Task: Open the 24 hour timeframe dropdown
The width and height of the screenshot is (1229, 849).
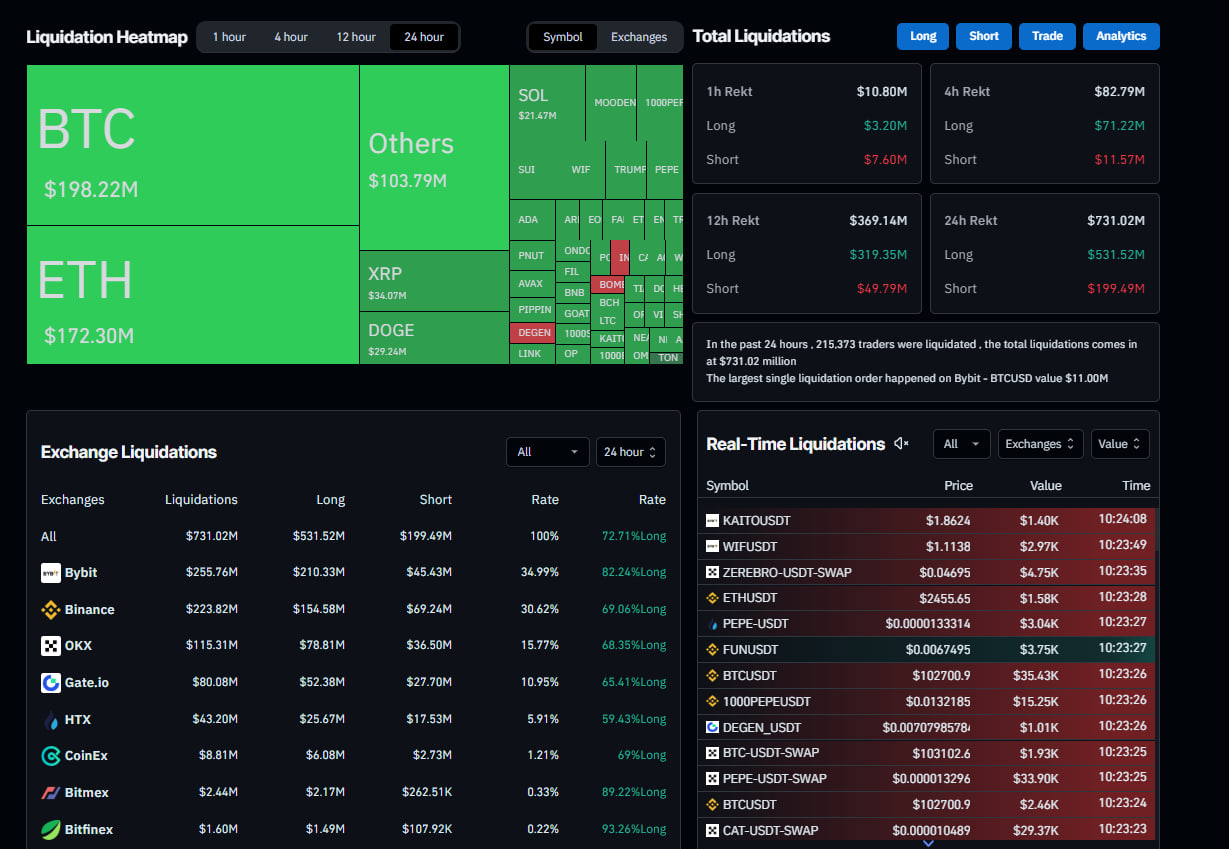Action: [x=630, y=452]
